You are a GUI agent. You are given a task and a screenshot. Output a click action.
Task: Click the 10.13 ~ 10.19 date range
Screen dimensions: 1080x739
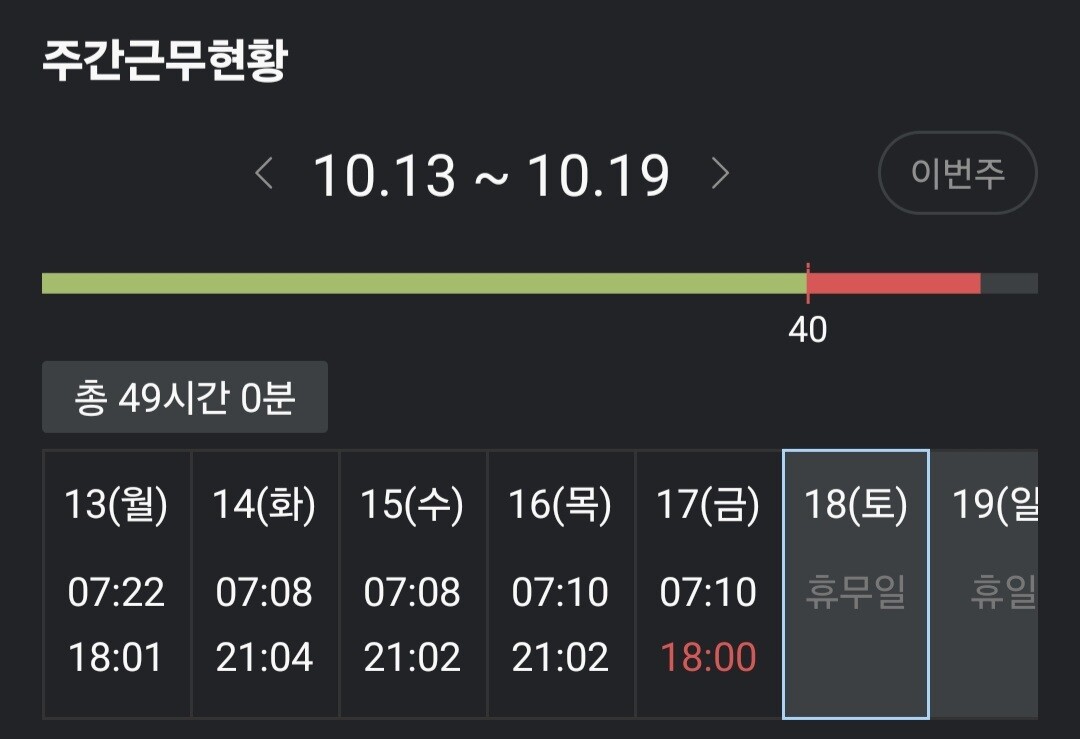point(491,175)
